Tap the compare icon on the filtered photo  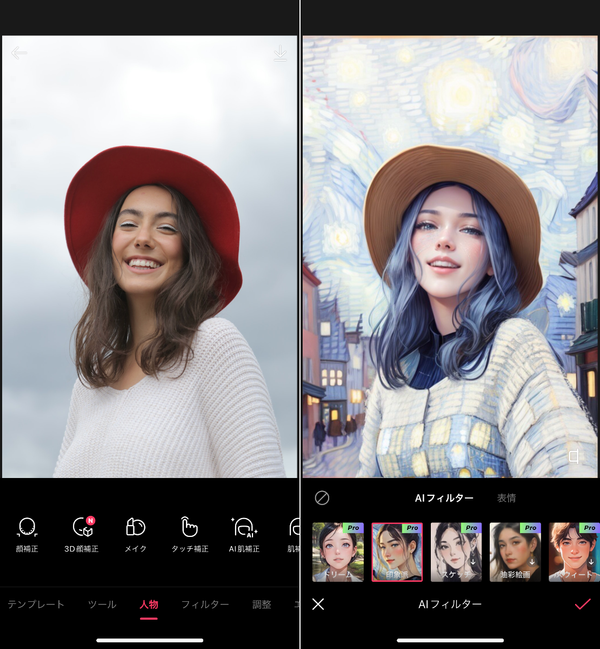(574, 456)
